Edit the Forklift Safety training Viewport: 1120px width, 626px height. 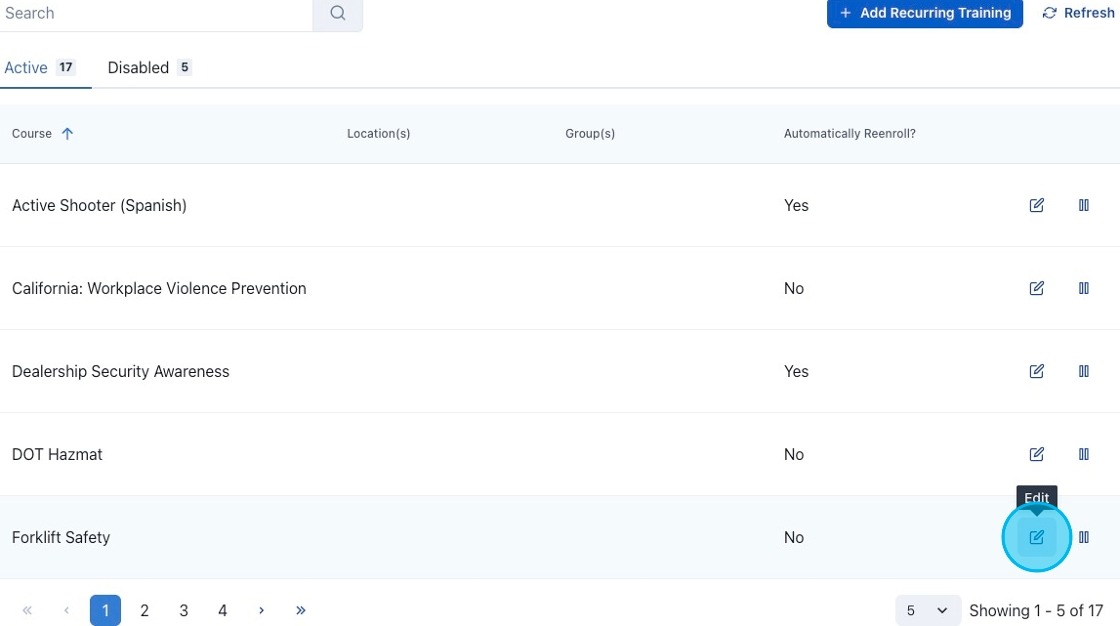[1036, 537]
